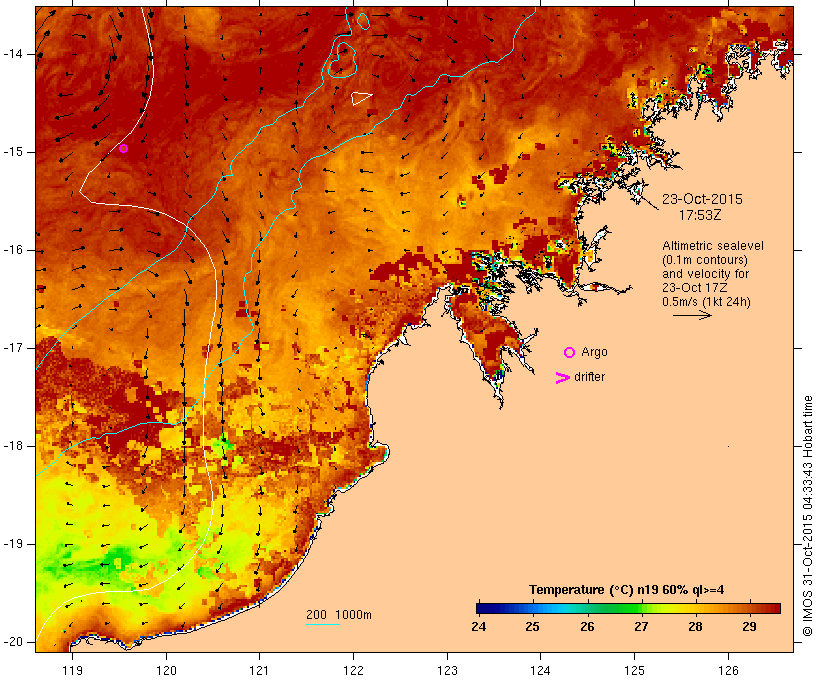Click the longitude axis label '119'
The height and width of the screenshot is (680, 820).
(x=72, y=670)
